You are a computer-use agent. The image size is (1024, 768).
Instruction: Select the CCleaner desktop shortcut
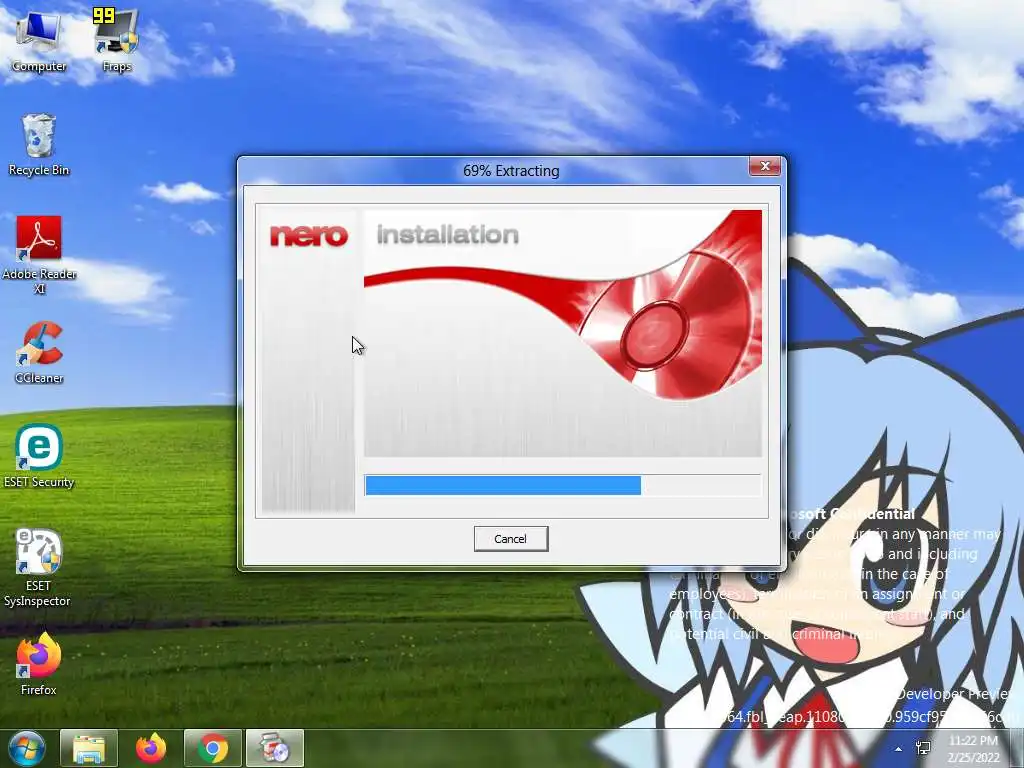coord(39,353)
